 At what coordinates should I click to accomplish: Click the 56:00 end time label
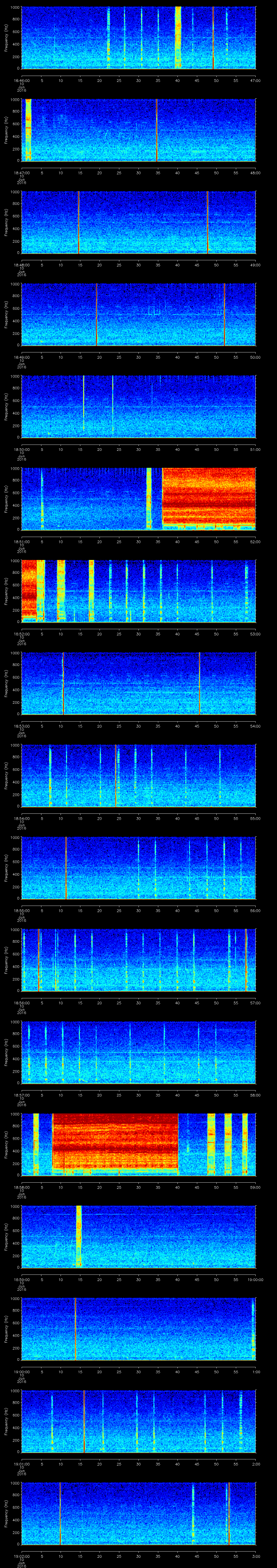[255, 910]
